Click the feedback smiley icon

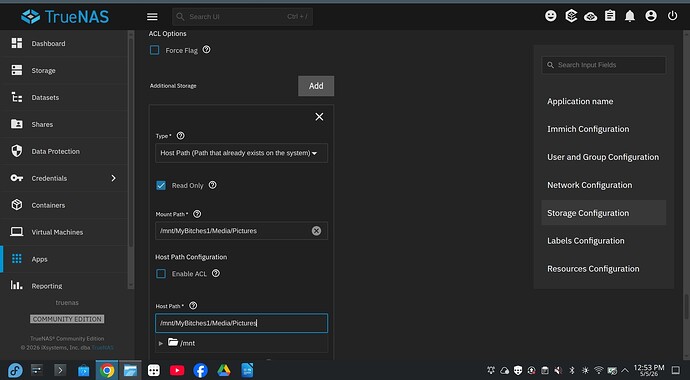(x=551, y=16)
